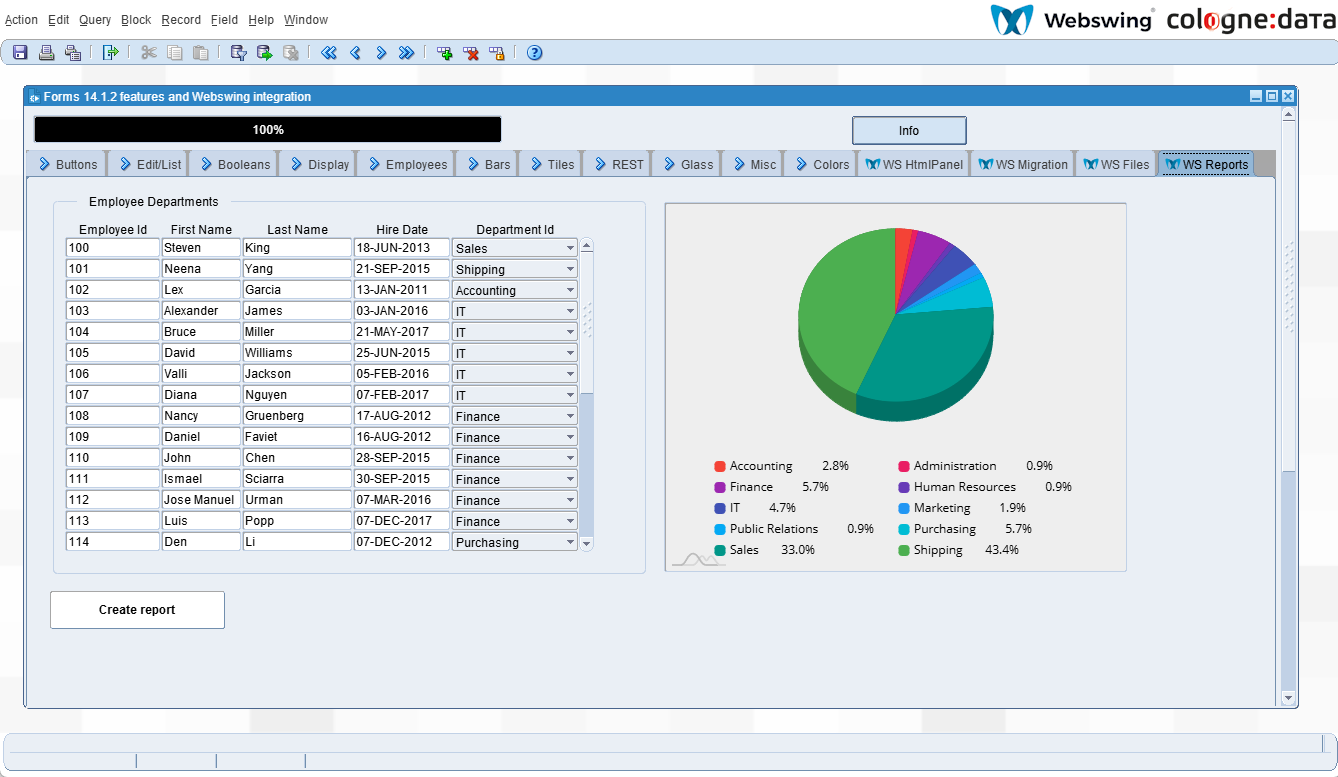Open Department dropdown for Den Li
The width and height of the screenshot is (1338, 777).
pos(570,542)
